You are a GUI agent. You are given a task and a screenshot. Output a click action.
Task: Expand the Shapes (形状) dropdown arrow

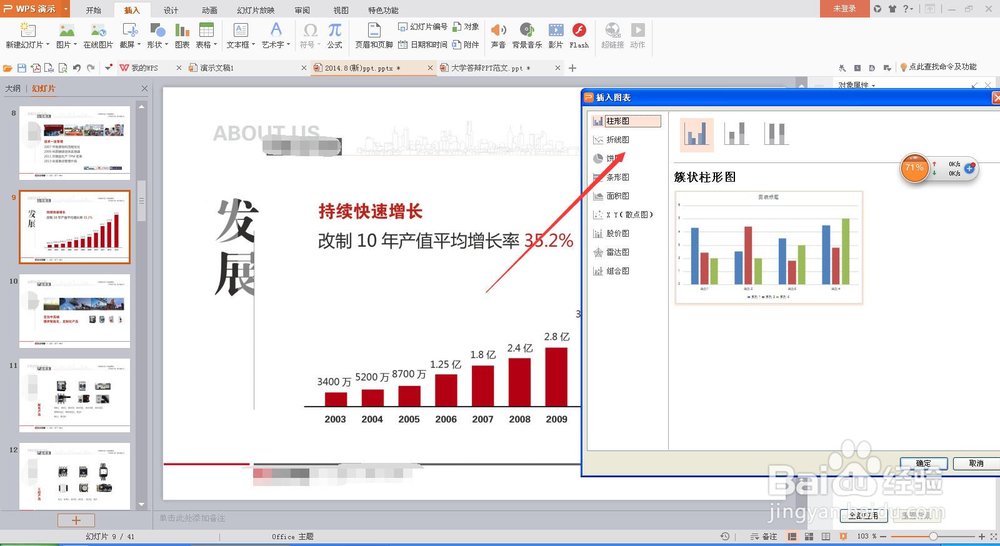click(x=166, y=45)
